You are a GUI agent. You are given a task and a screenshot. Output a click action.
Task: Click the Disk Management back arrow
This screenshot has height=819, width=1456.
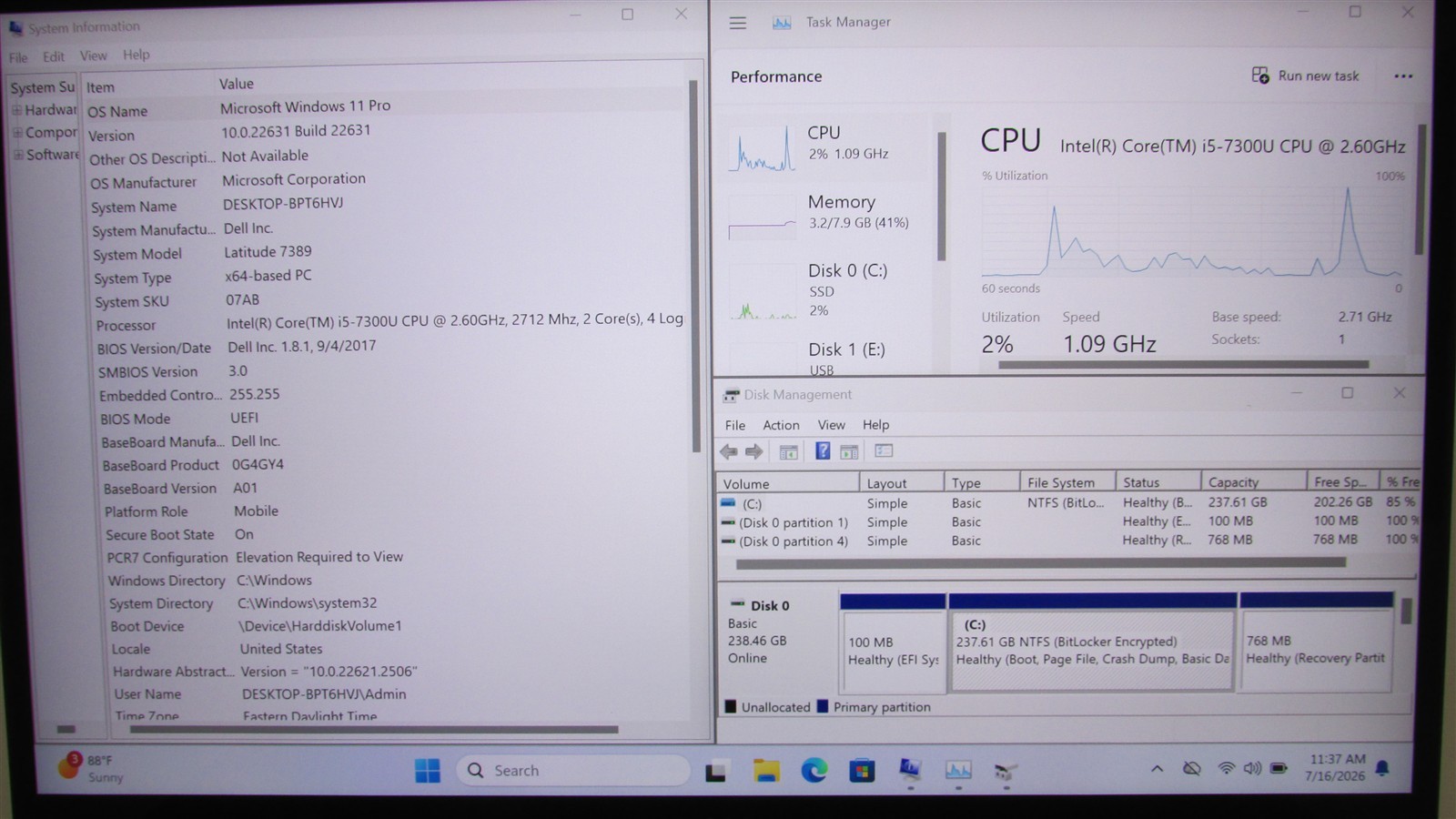tap(729, 451)
